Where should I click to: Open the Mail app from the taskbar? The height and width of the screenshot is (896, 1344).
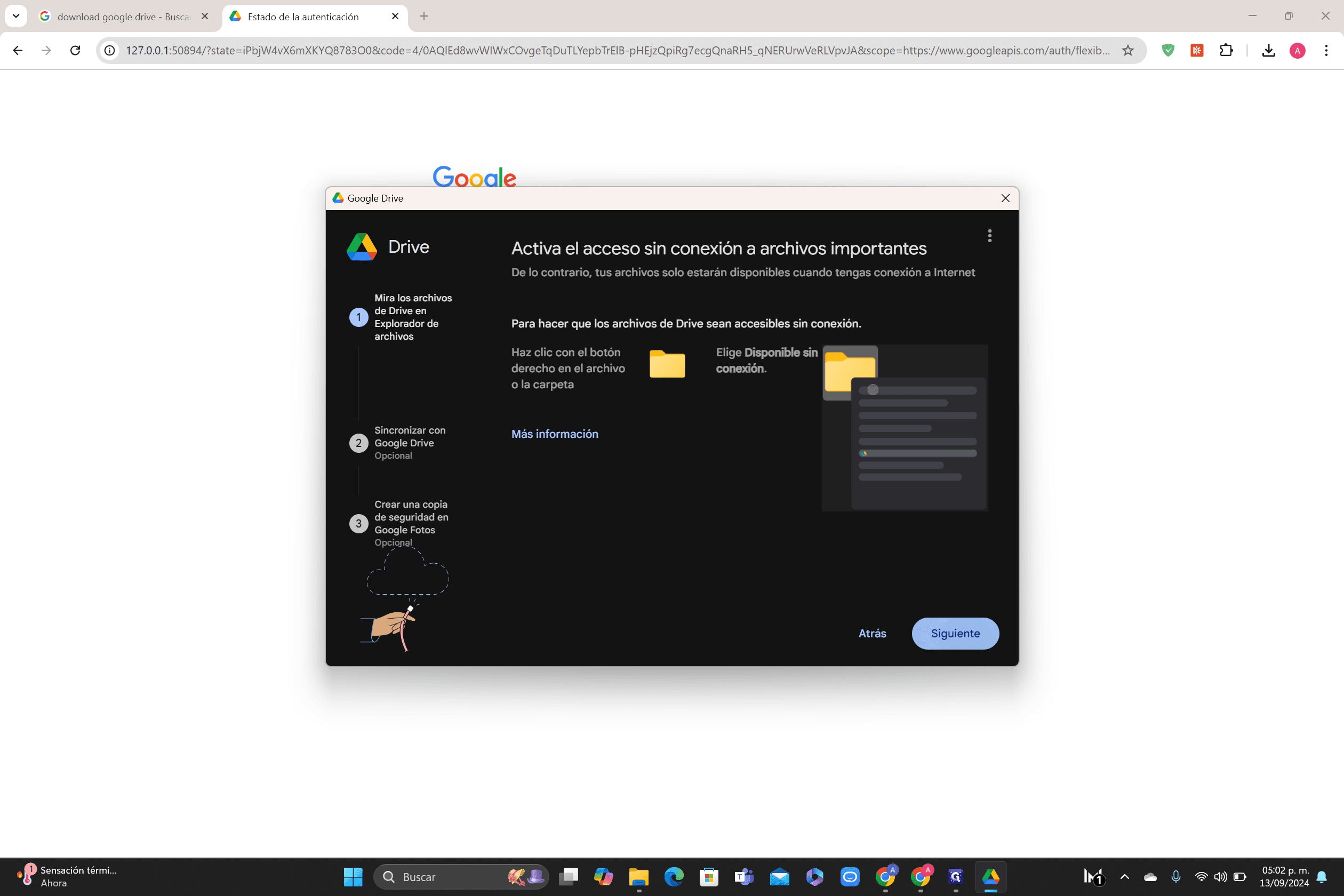click(x=779, y=877)
